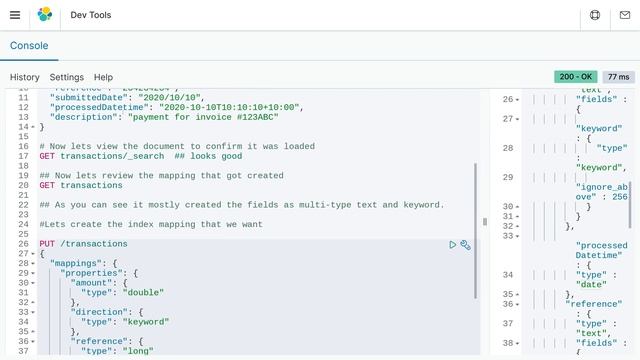640x360 pixels.
Task: Collapse the reference block at line 36
Action: (x=33, y=342)
